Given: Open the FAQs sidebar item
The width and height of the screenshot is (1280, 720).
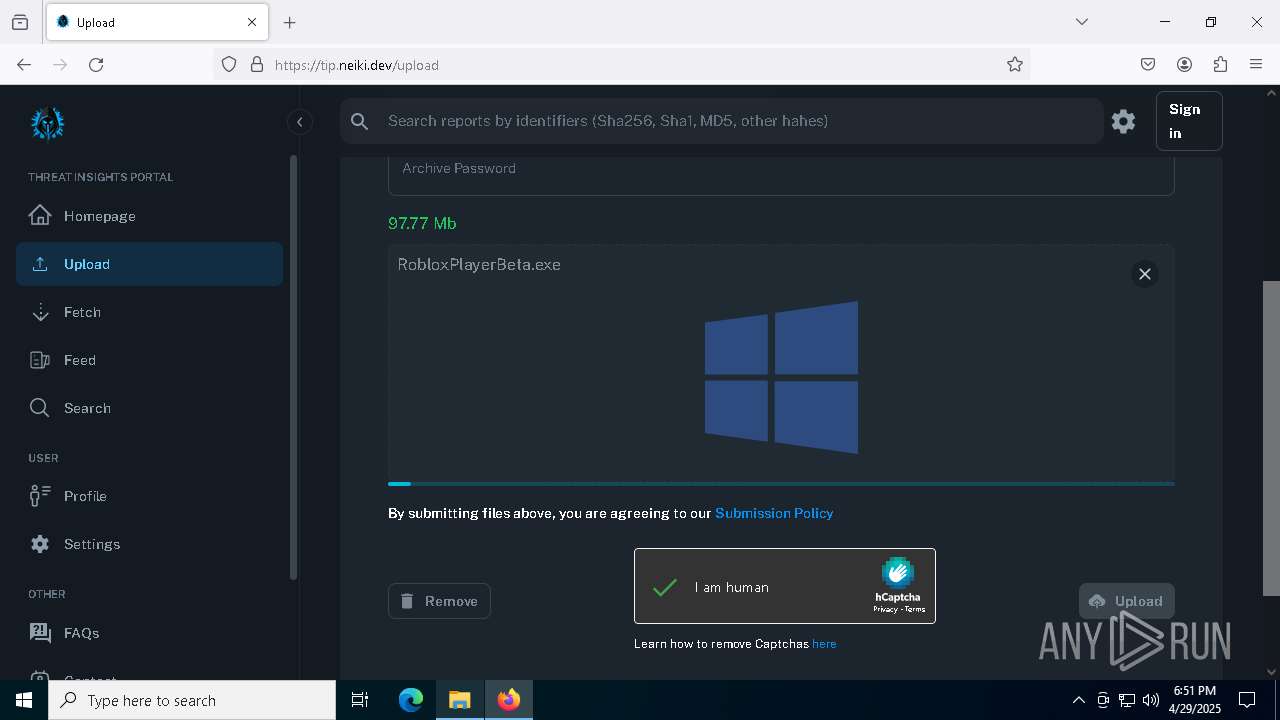Looking at the screenshot, I should click(x=149, y=633).
